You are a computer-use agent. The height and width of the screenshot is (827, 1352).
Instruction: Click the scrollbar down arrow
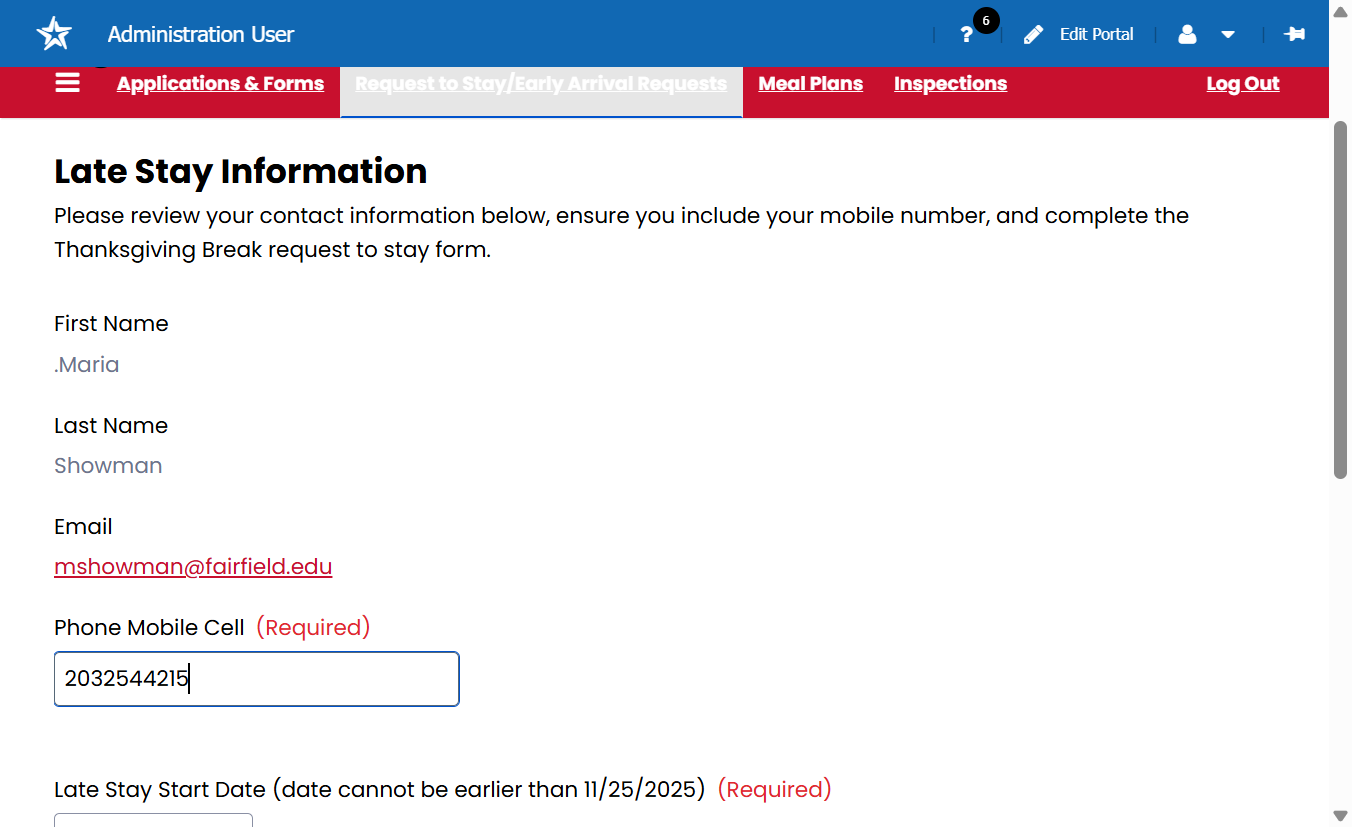coord(1341,816)
